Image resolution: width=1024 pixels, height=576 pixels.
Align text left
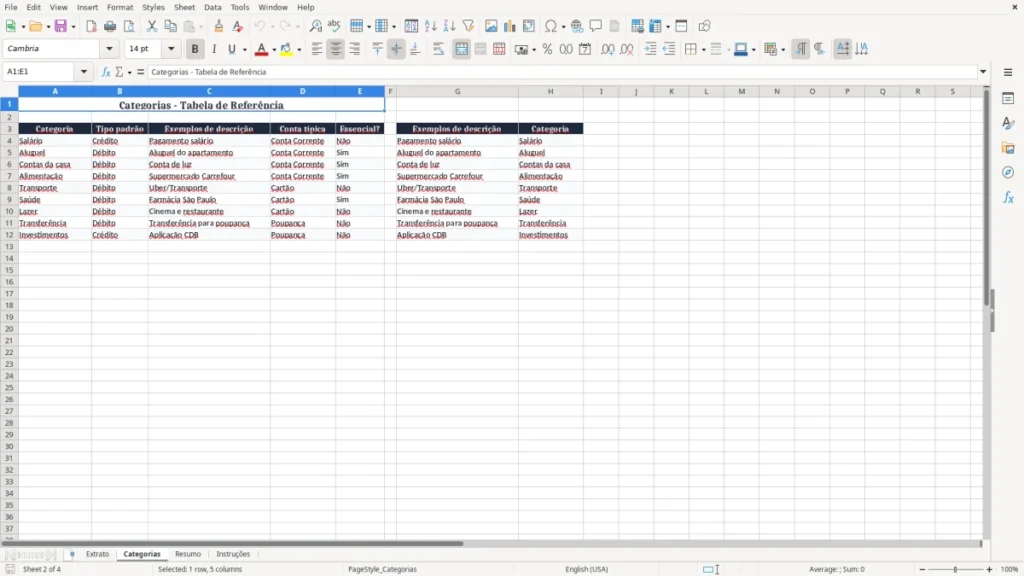[x=317, y=49]
